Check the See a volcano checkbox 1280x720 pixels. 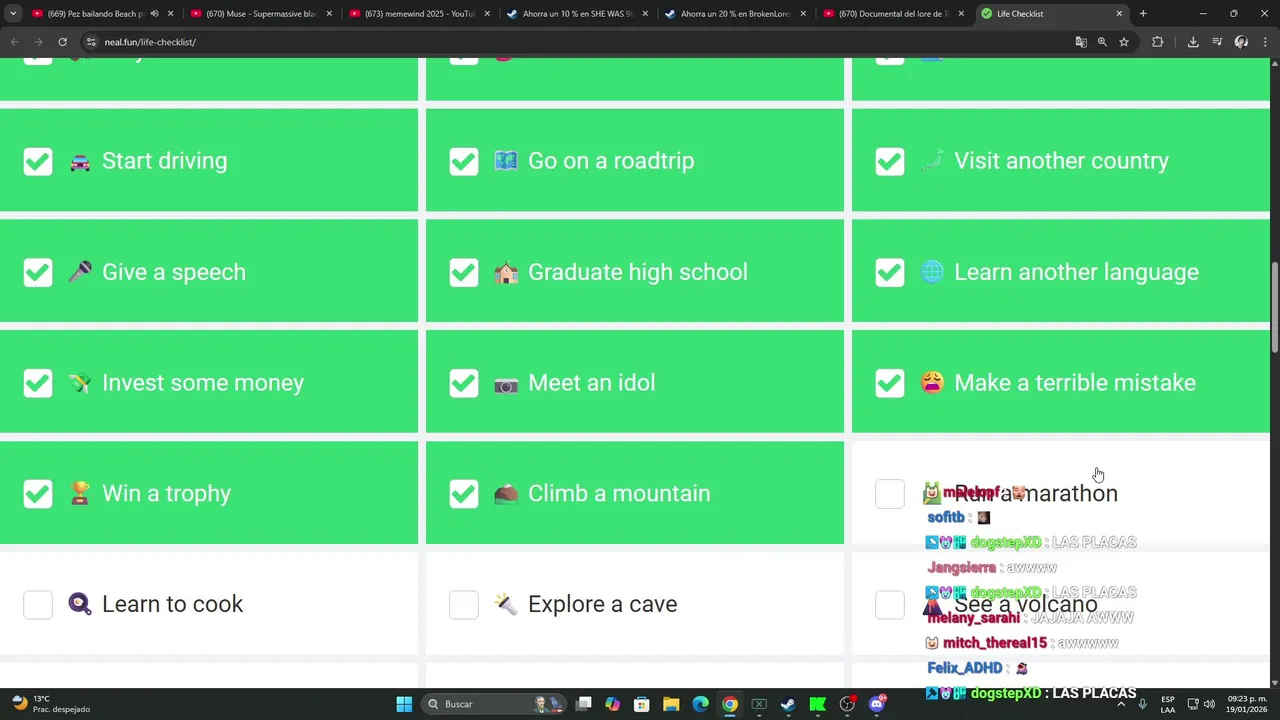(x=890, y=604)
